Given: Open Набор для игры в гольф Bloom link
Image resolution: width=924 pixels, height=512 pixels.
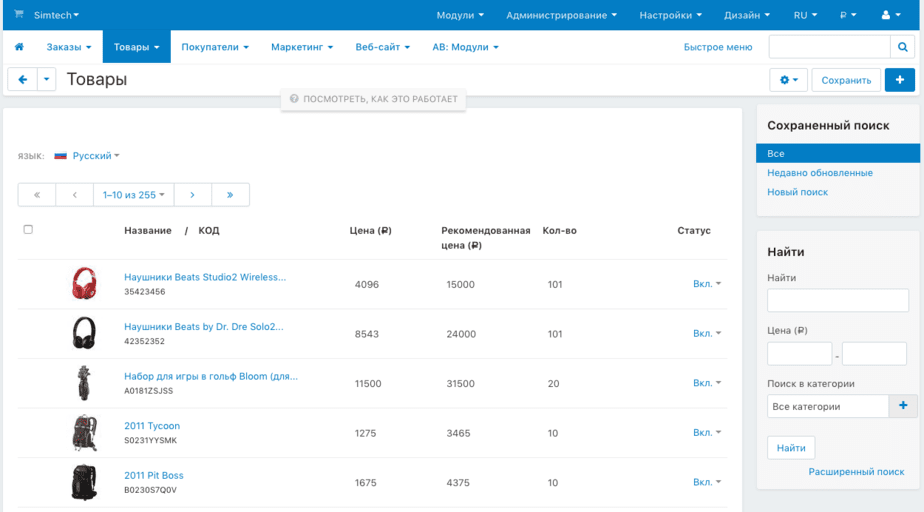Looking at the screenshot, I should click(211, 376).
